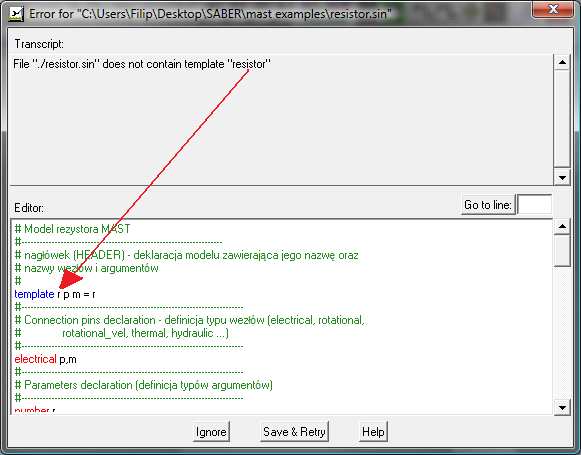Click the Editor scrollbar thumb

[562, 250]
